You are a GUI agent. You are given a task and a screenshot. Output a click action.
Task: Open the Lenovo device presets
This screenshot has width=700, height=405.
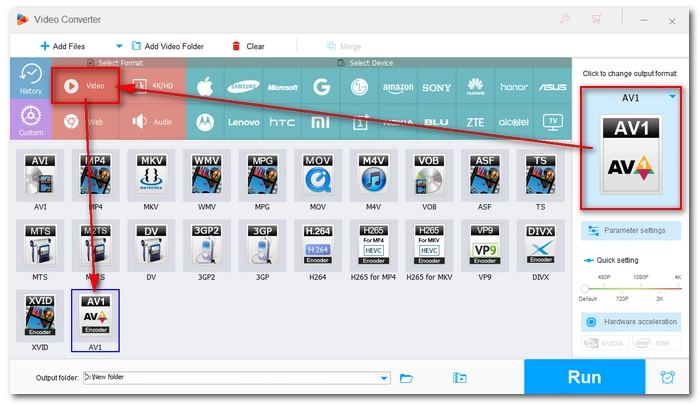[x=243, y=122]
